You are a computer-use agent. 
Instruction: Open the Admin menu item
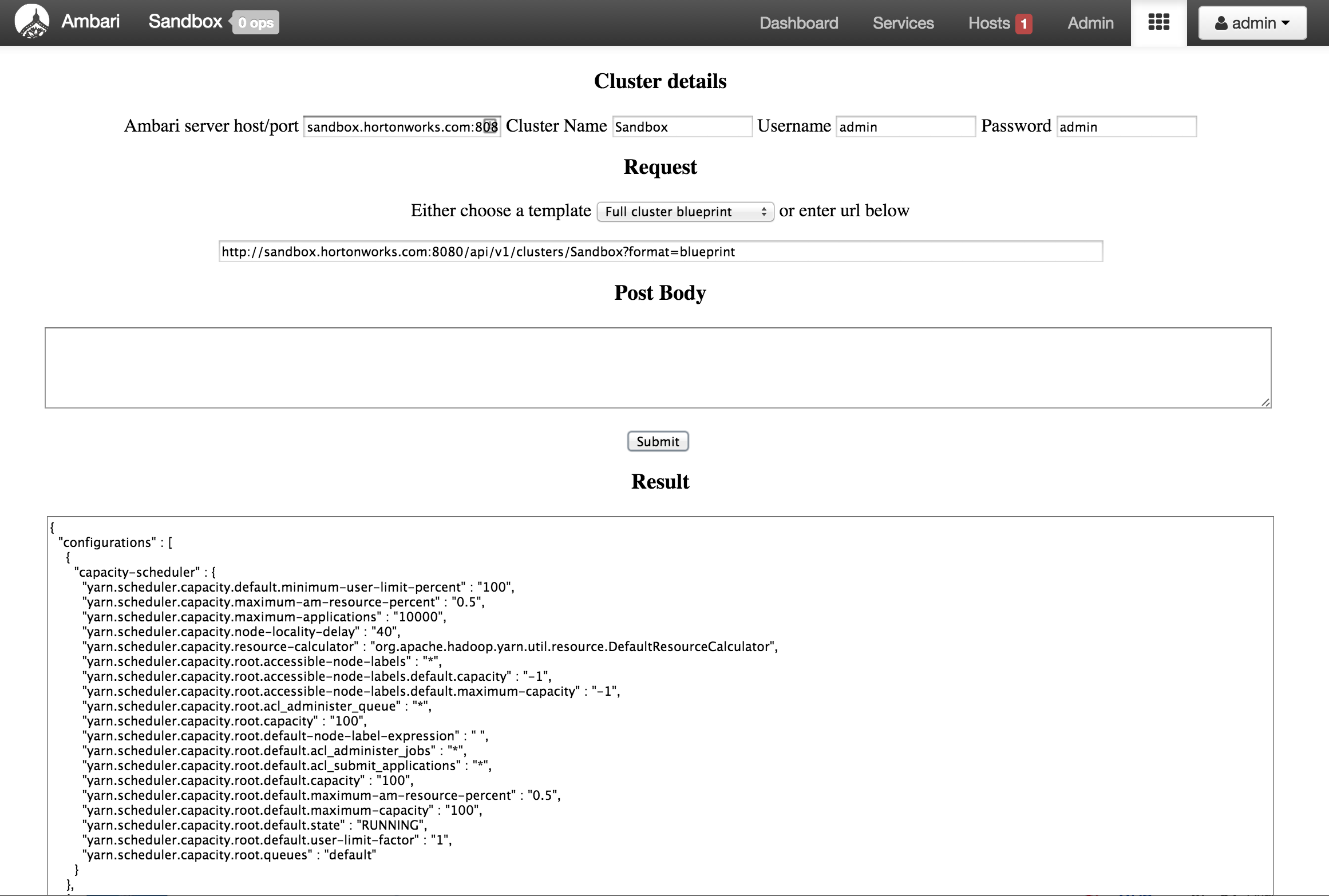coord(1090,23)
